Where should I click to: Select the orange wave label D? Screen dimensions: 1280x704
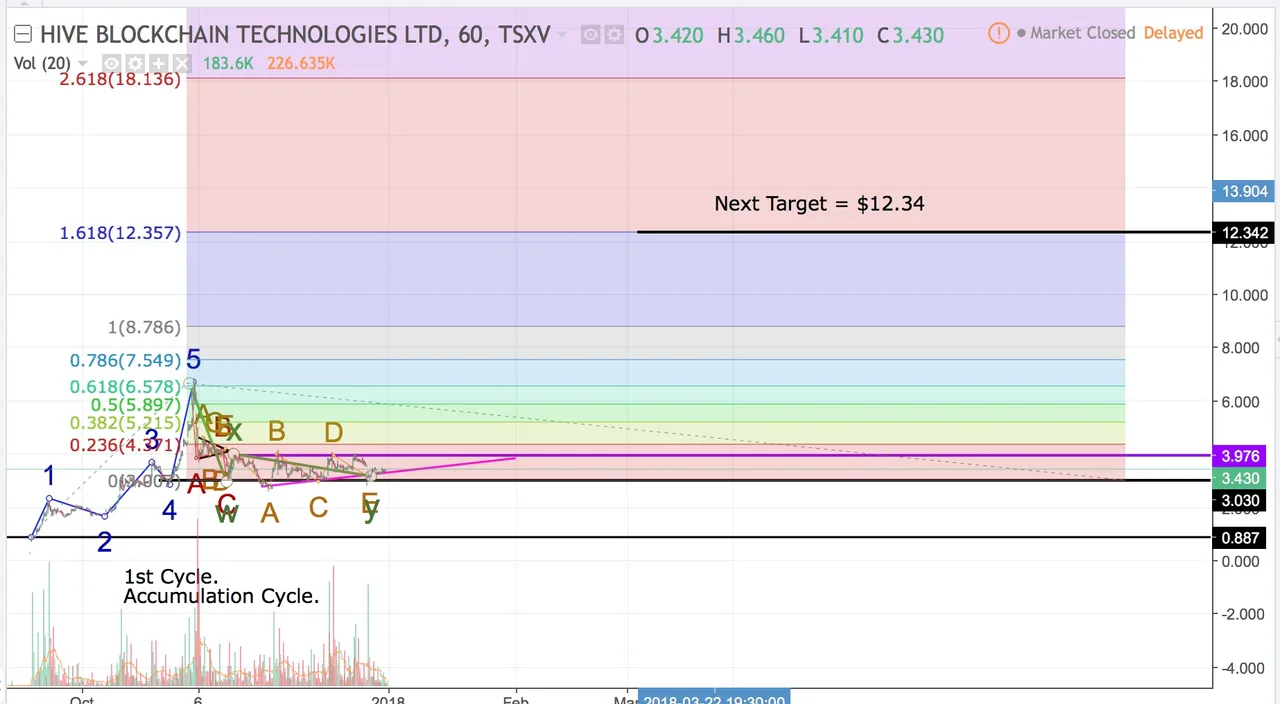[333, 432]
